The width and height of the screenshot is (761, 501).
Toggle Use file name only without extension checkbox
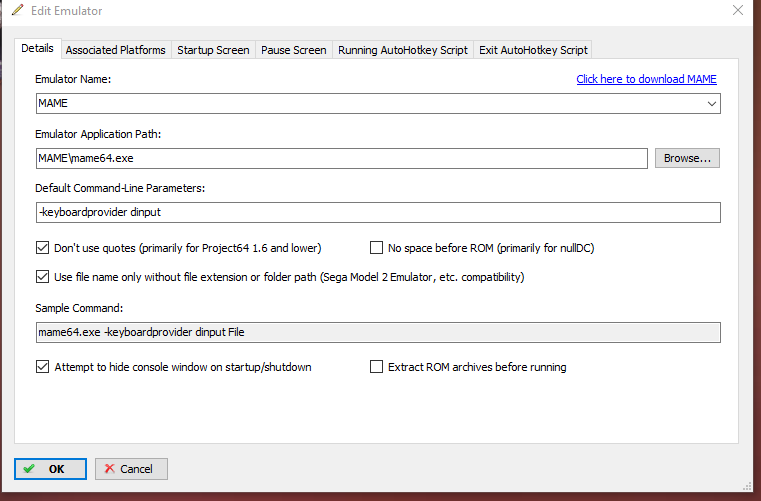click(43, 277)
